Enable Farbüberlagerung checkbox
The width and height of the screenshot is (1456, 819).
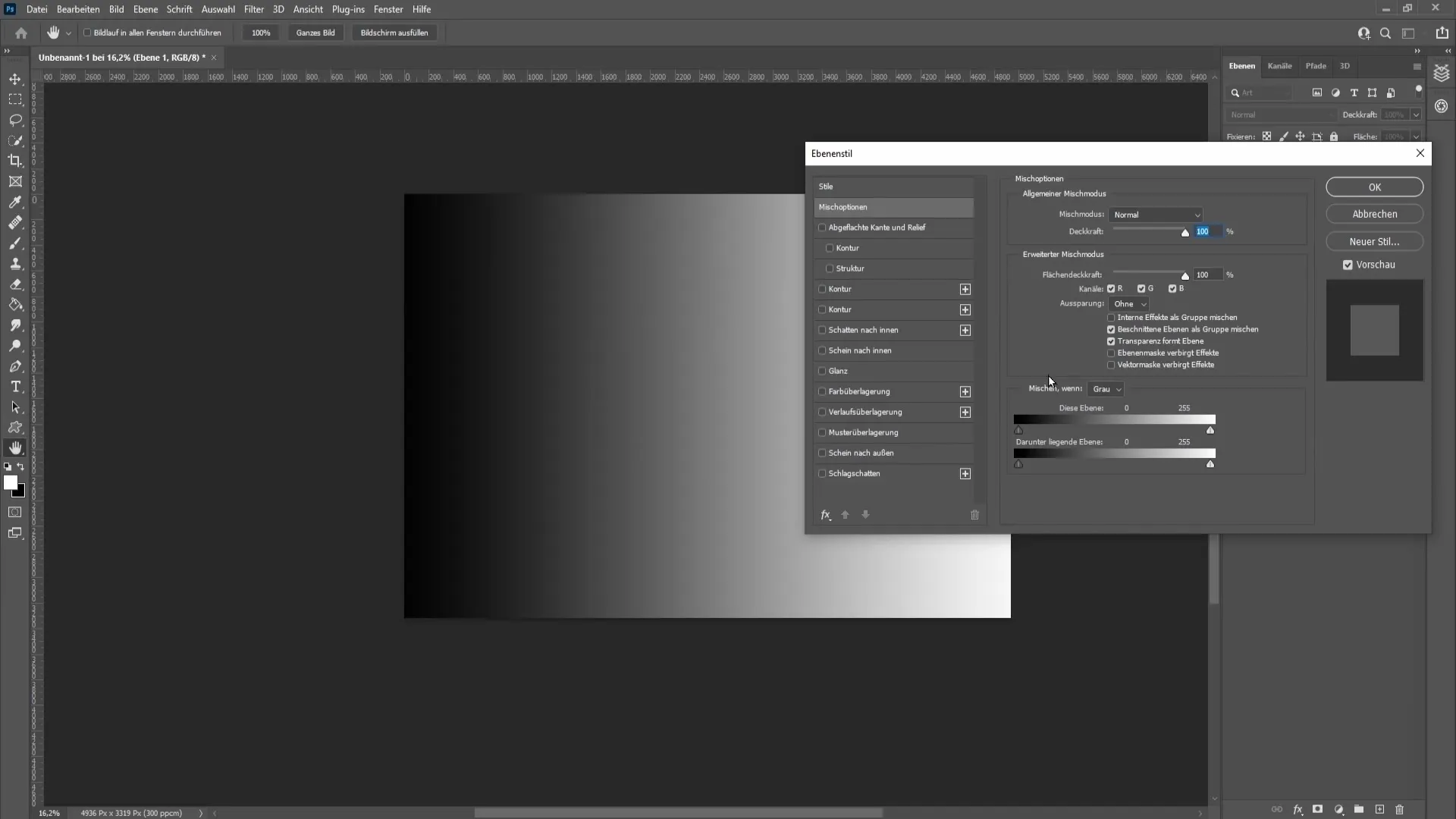click(x=822, y=391)
